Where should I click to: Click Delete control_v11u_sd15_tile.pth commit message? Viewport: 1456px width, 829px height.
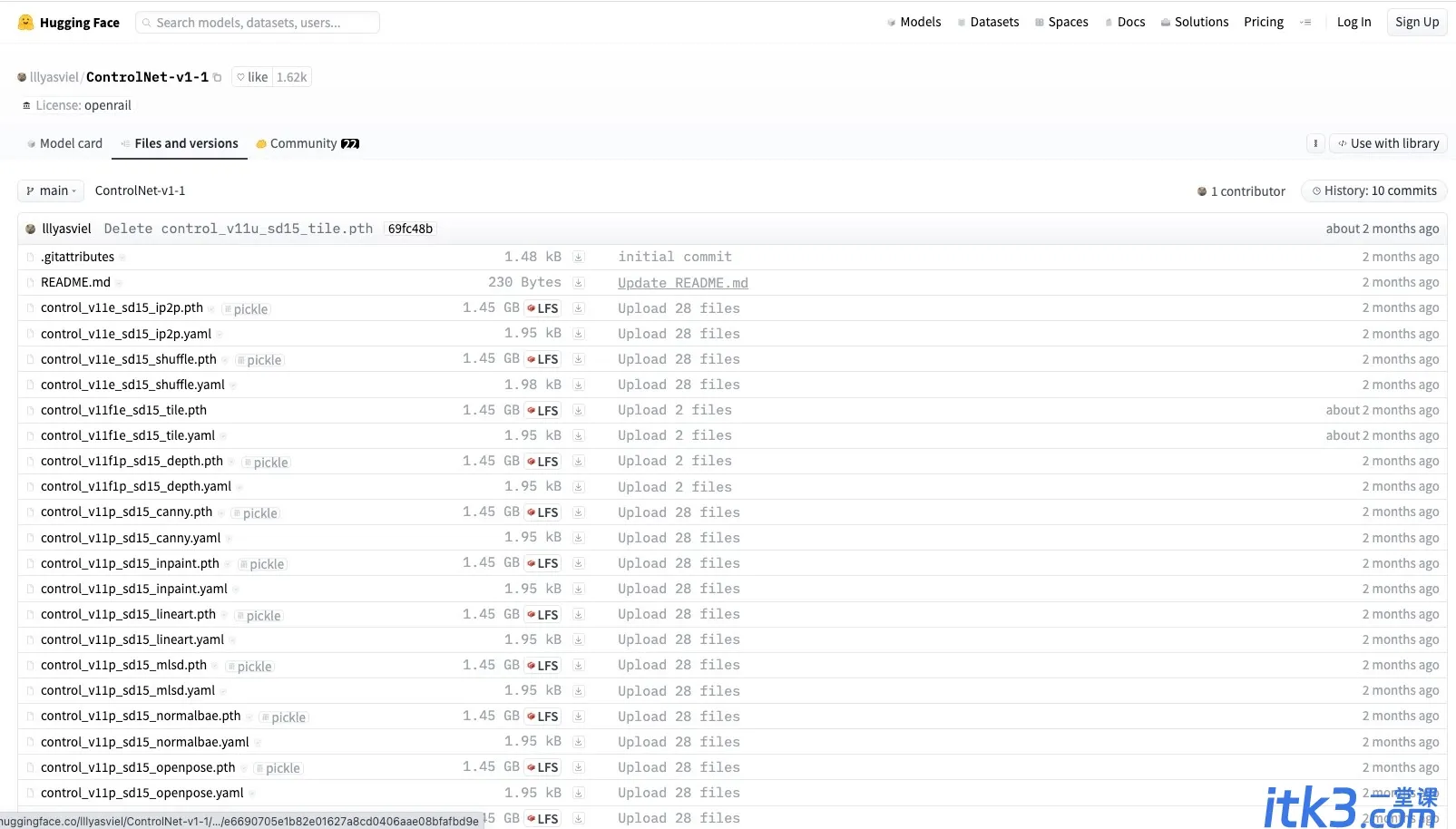tap(239, 229)
